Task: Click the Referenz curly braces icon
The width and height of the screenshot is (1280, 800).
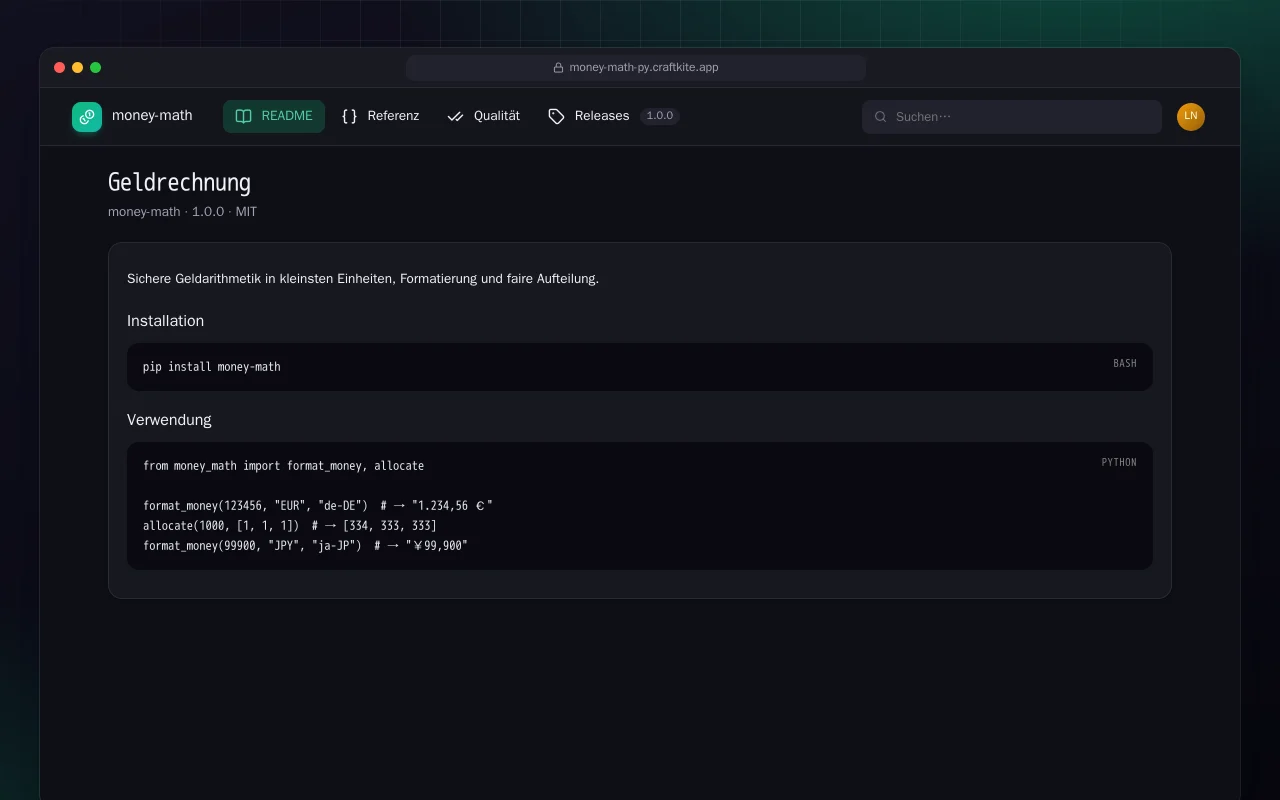Action: (x=349, y=116)
